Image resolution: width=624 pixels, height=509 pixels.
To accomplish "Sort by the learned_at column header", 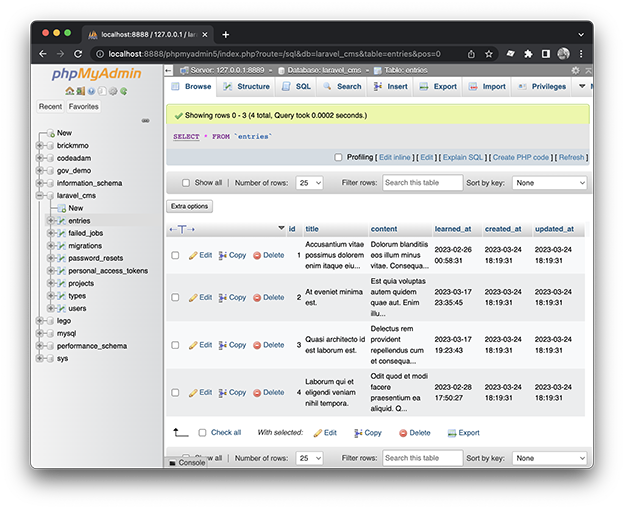I will tap(453, 229).
